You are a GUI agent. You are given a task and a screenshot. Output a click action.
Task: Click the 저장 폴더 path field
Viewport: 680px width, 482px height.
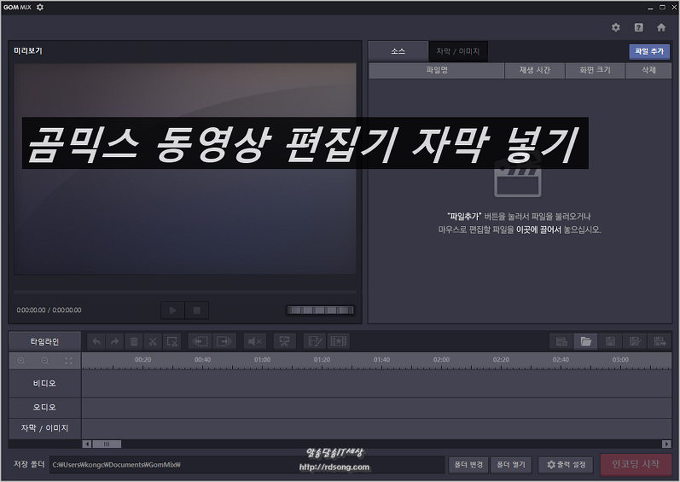247,465
